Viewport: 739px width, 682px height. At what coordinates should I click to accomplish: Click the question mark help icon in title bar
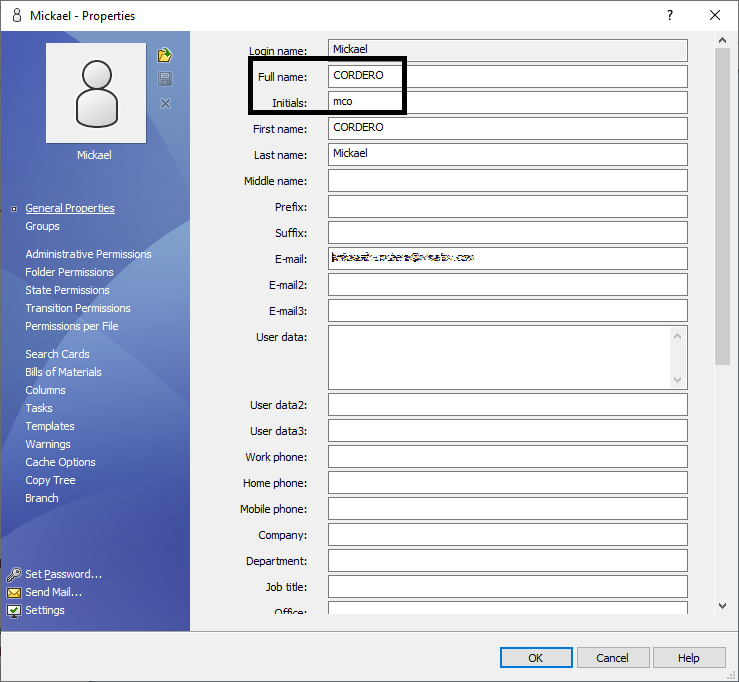[668, 15]
